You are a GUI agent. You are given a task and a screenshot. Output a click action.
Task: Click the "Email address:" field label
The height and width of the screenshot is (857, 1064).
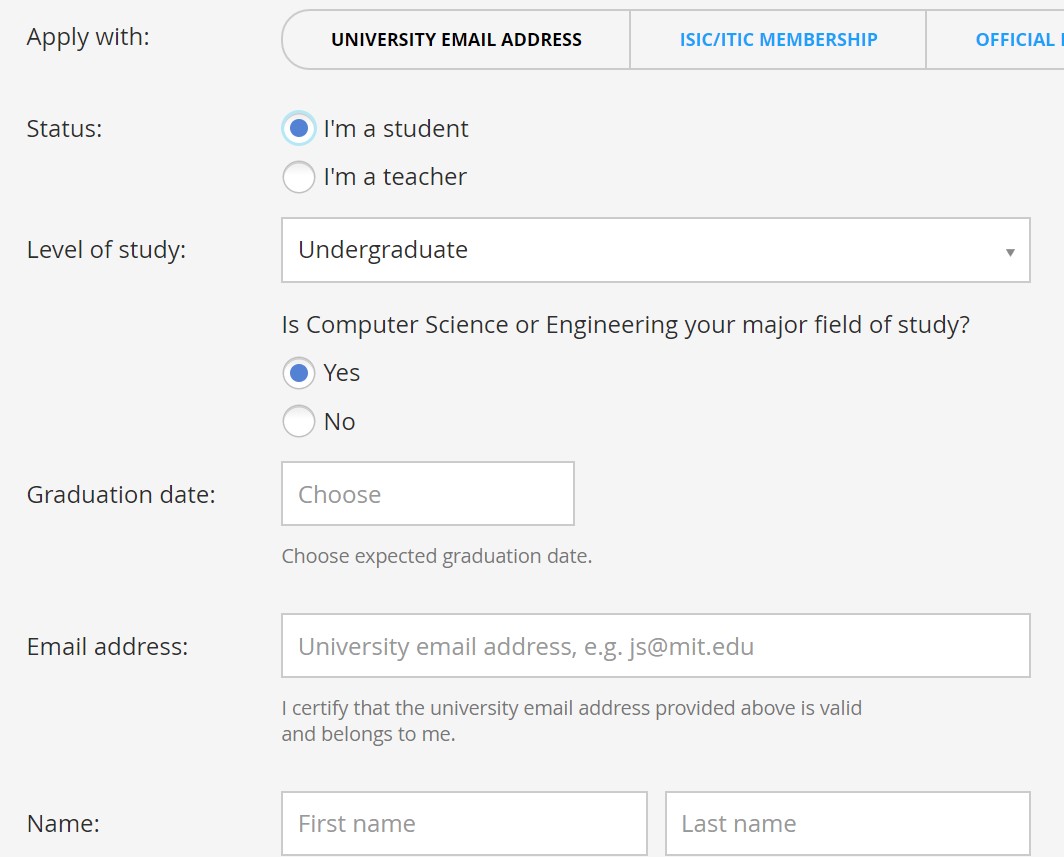pyautogui.click(x=107, y=647)
